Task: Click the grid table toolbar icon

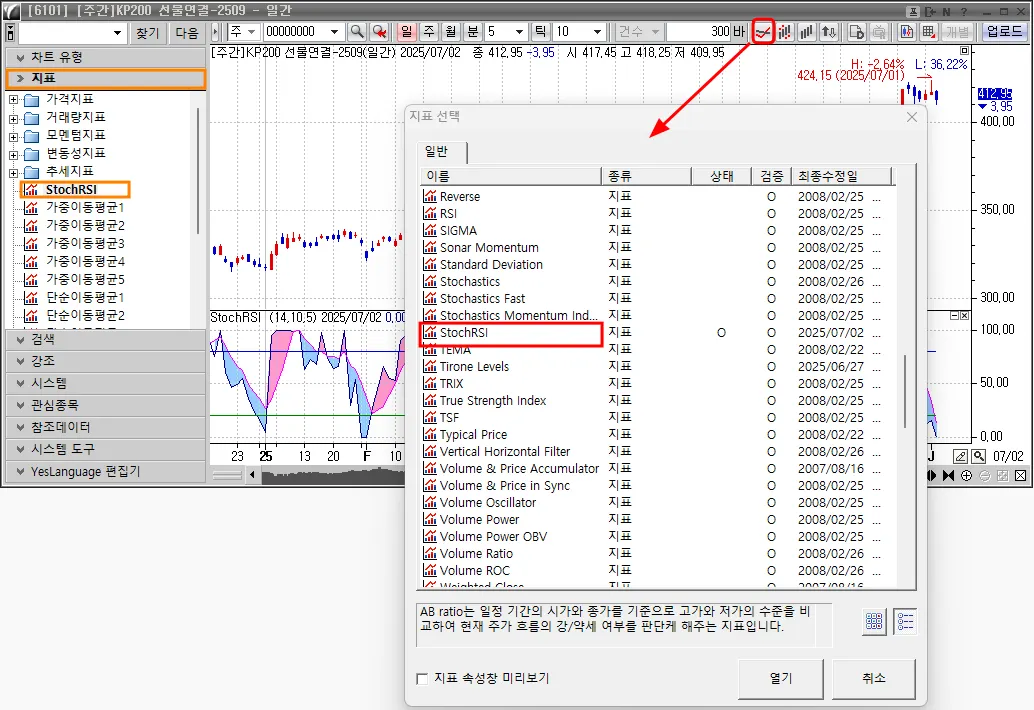Action: pyautogui.click(x=928, y=32)
